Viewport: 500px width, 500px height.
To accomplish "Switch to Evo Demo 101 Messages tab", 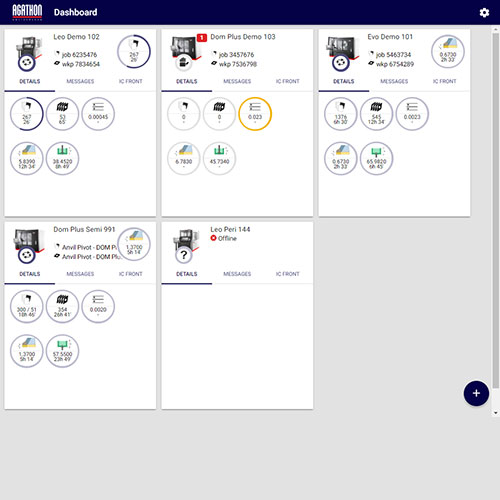I will (x=394, y=81).
